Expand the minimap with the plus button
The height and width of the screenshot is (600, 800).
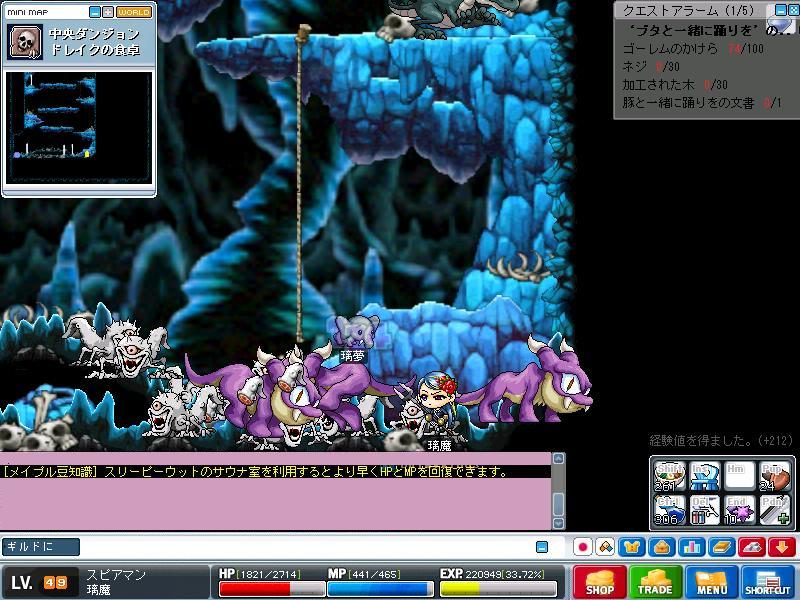(108, 12)
